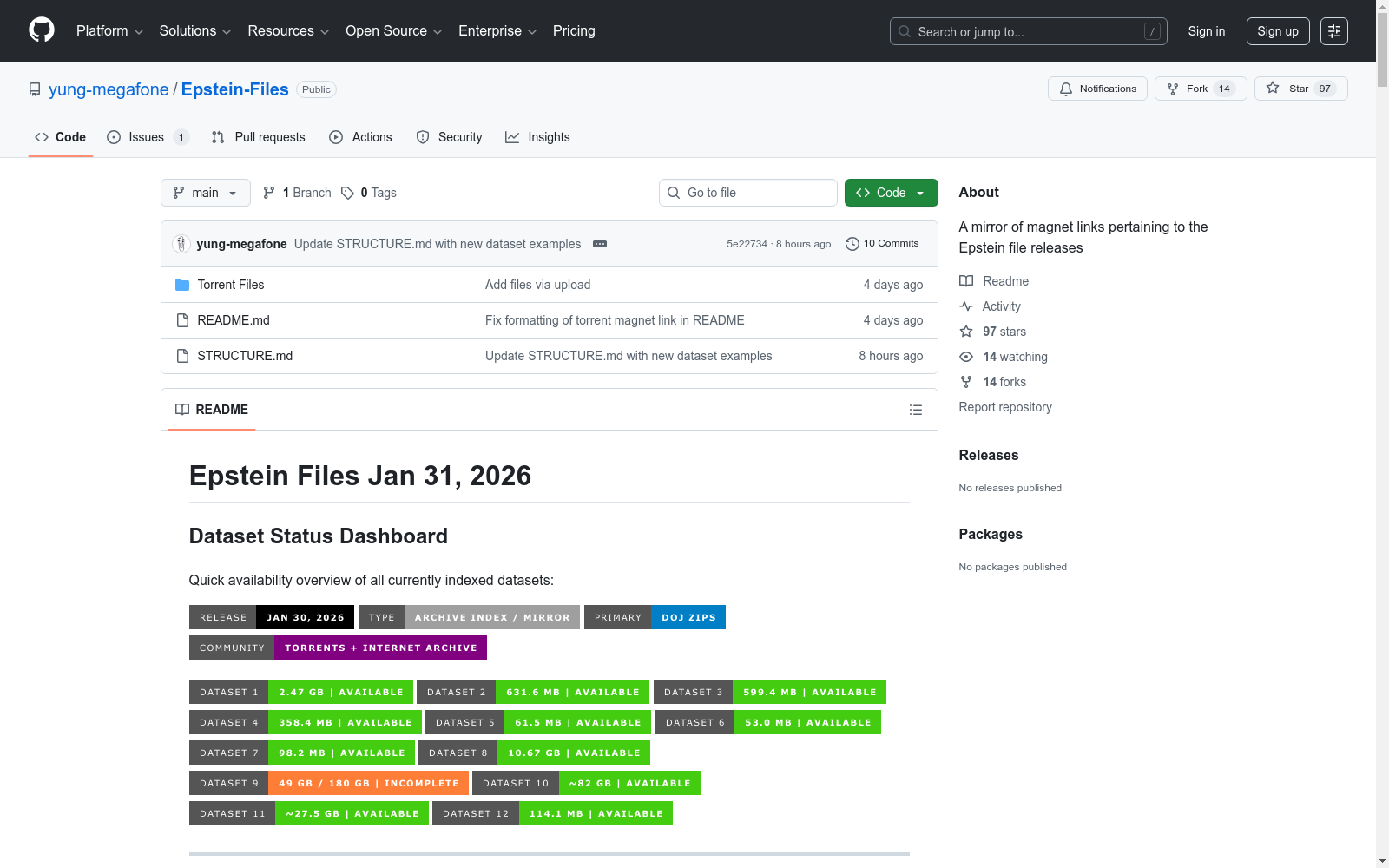Open the green Code dropdown button
Viewport: 1389px width, 868px height.
coord(892,193)
